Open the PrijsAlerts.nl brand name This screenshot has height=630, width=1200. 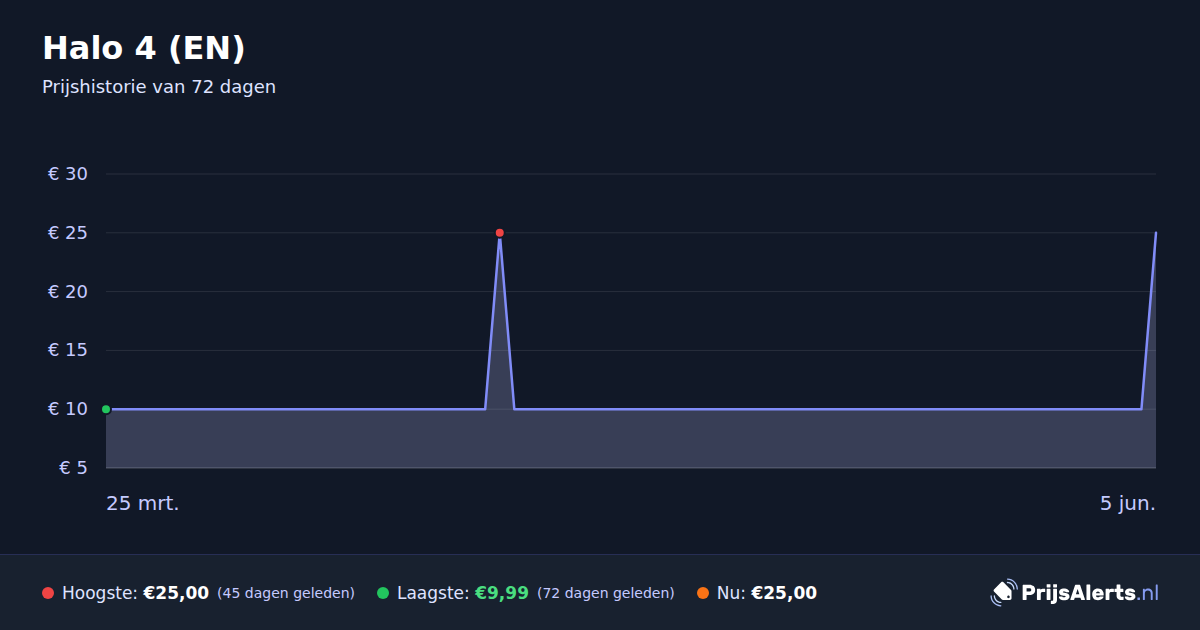[x=1090, y=593]
